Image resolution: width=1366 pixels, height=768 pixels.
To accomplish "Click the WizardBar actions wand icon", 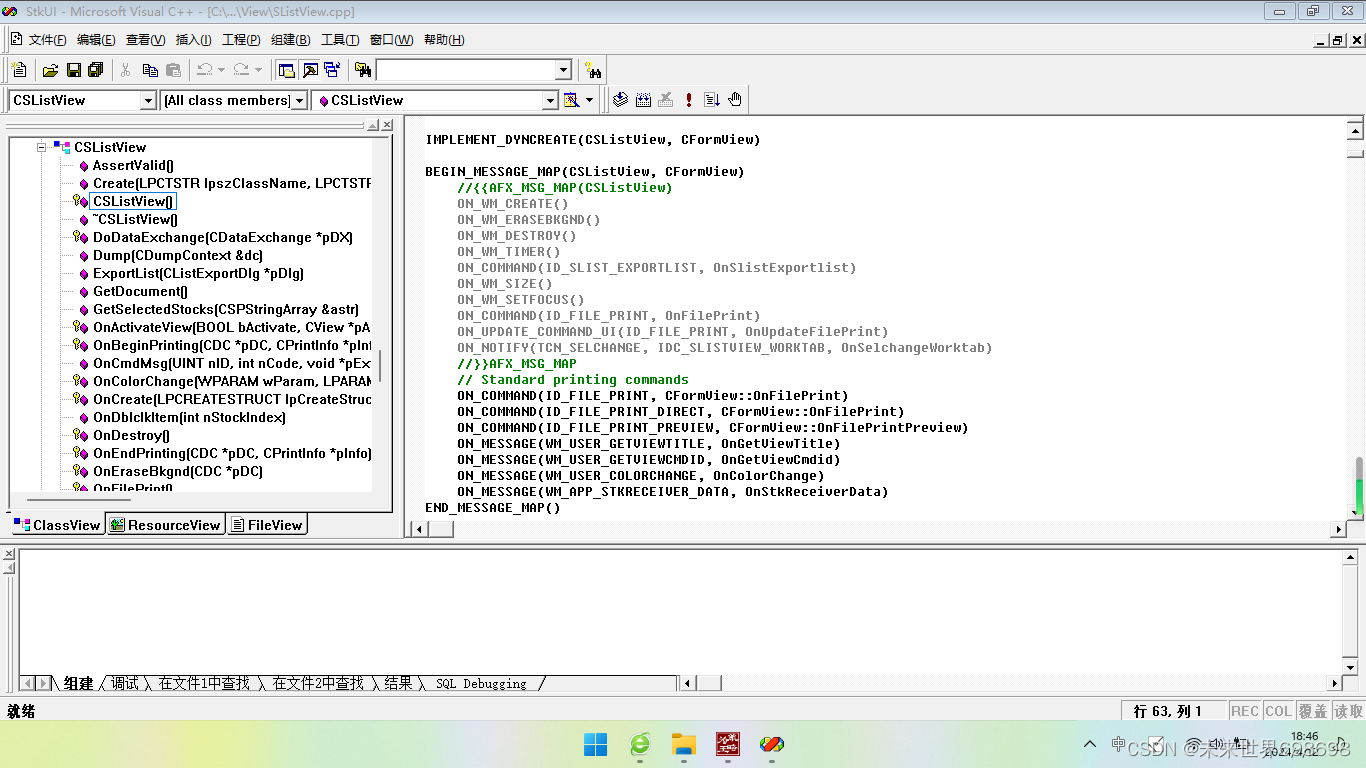I will 572,100.
